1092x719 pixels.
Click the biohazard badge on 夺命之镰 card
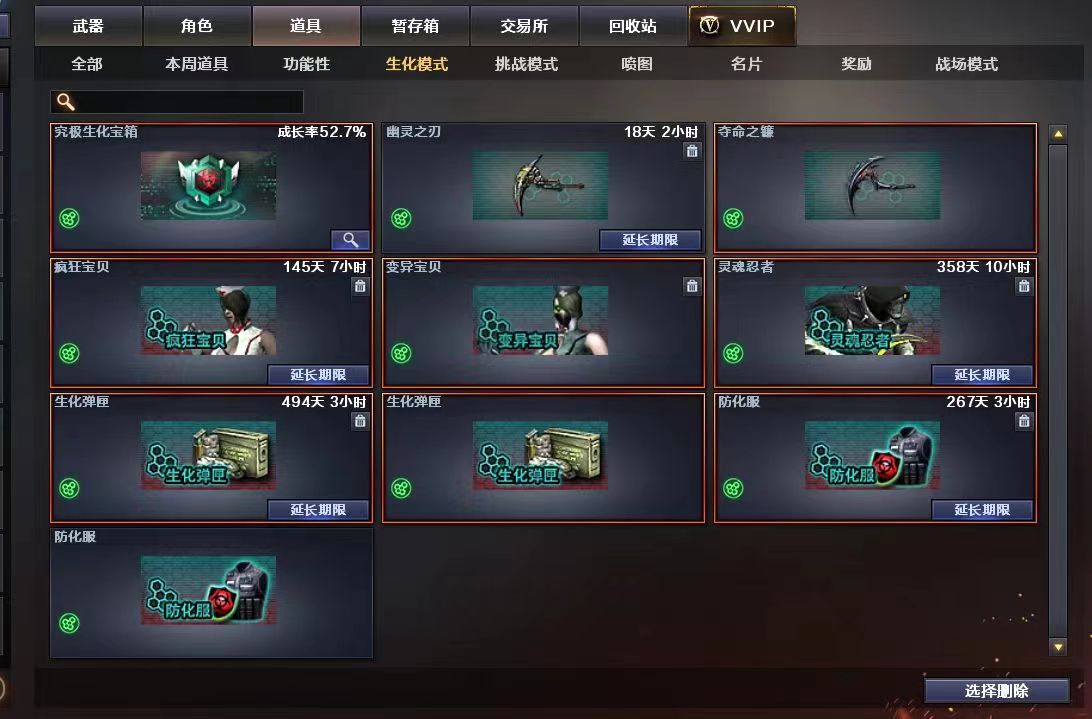click(x=733, y=219)
